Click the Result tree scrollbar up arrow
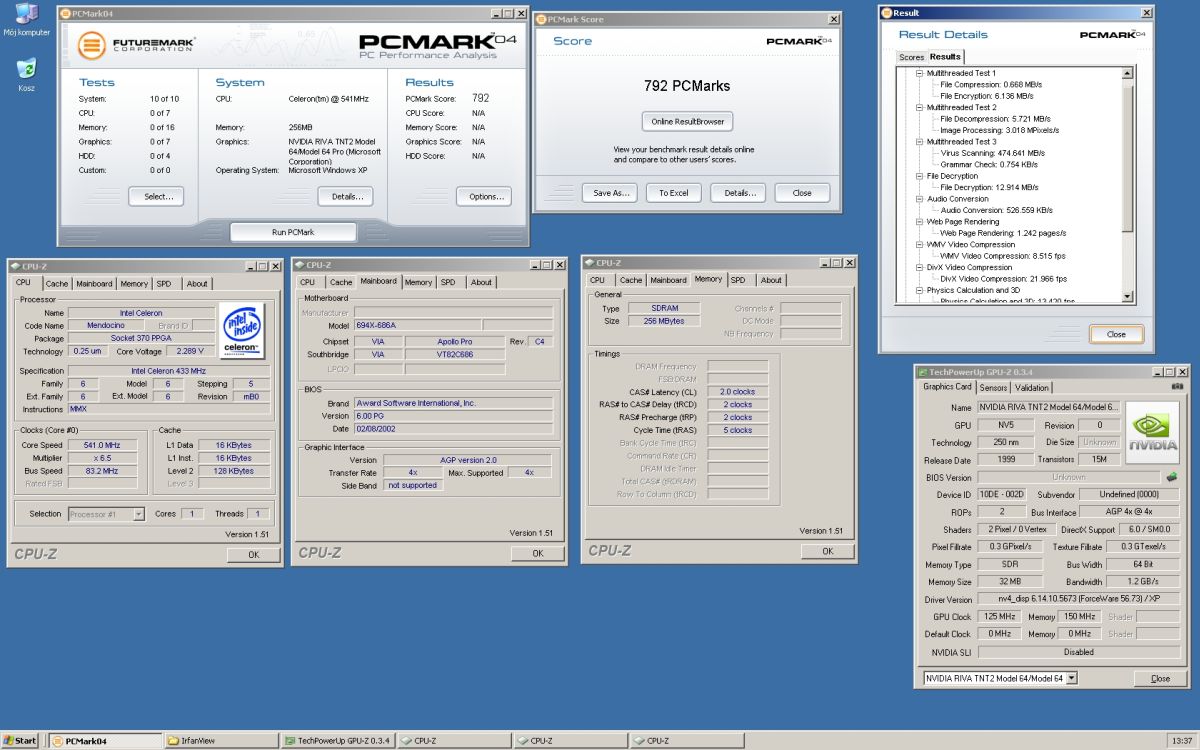This screenshot has width=1200, height=750. click(x=1127, y=74)
